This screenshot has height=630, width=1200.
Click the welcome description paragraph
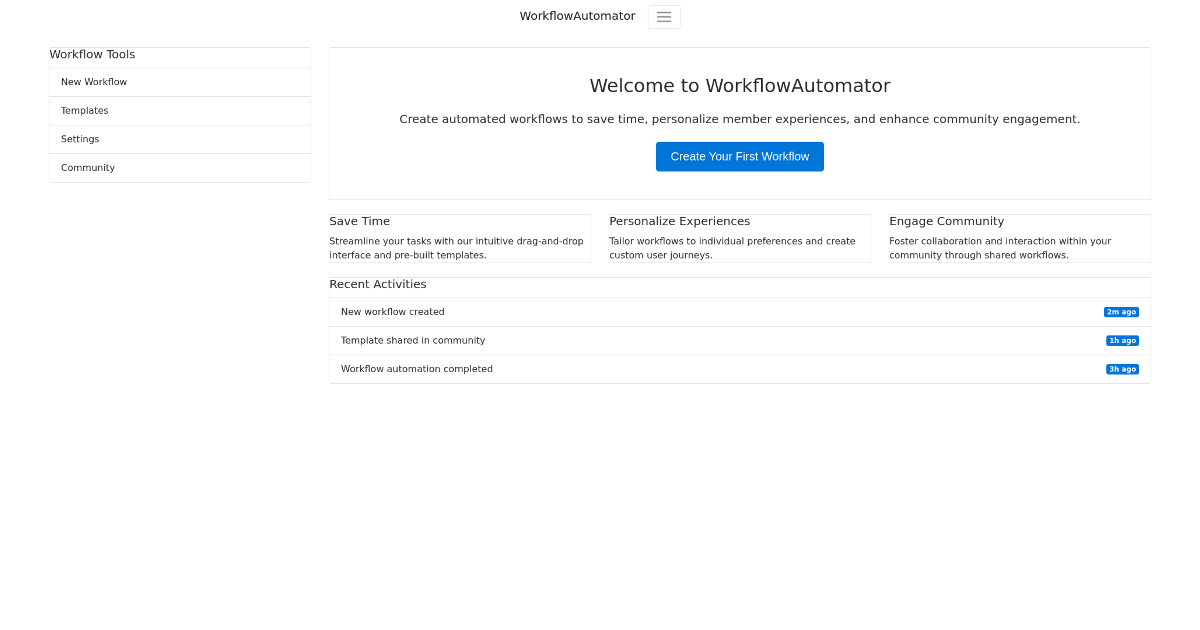click(740, 119)
